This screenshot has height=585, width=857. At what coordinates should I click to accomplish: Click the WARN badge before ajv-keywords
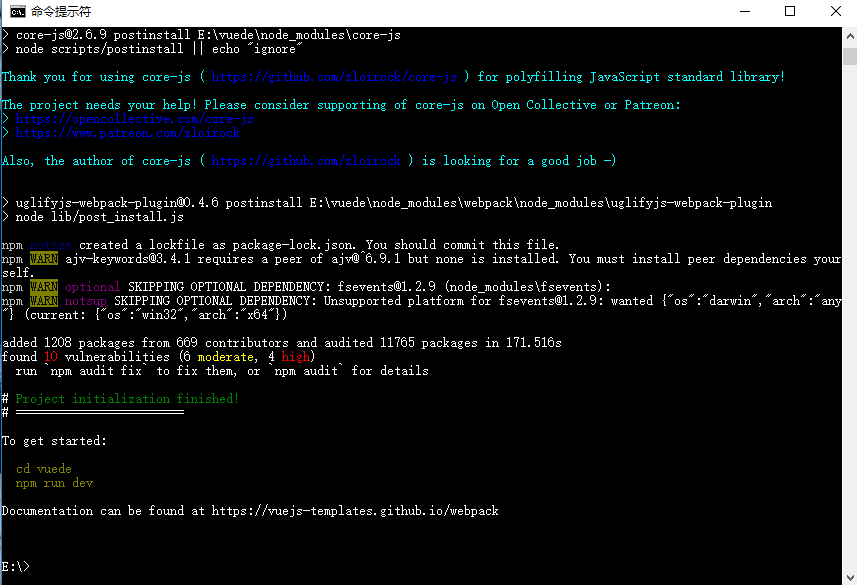[44, 259]
